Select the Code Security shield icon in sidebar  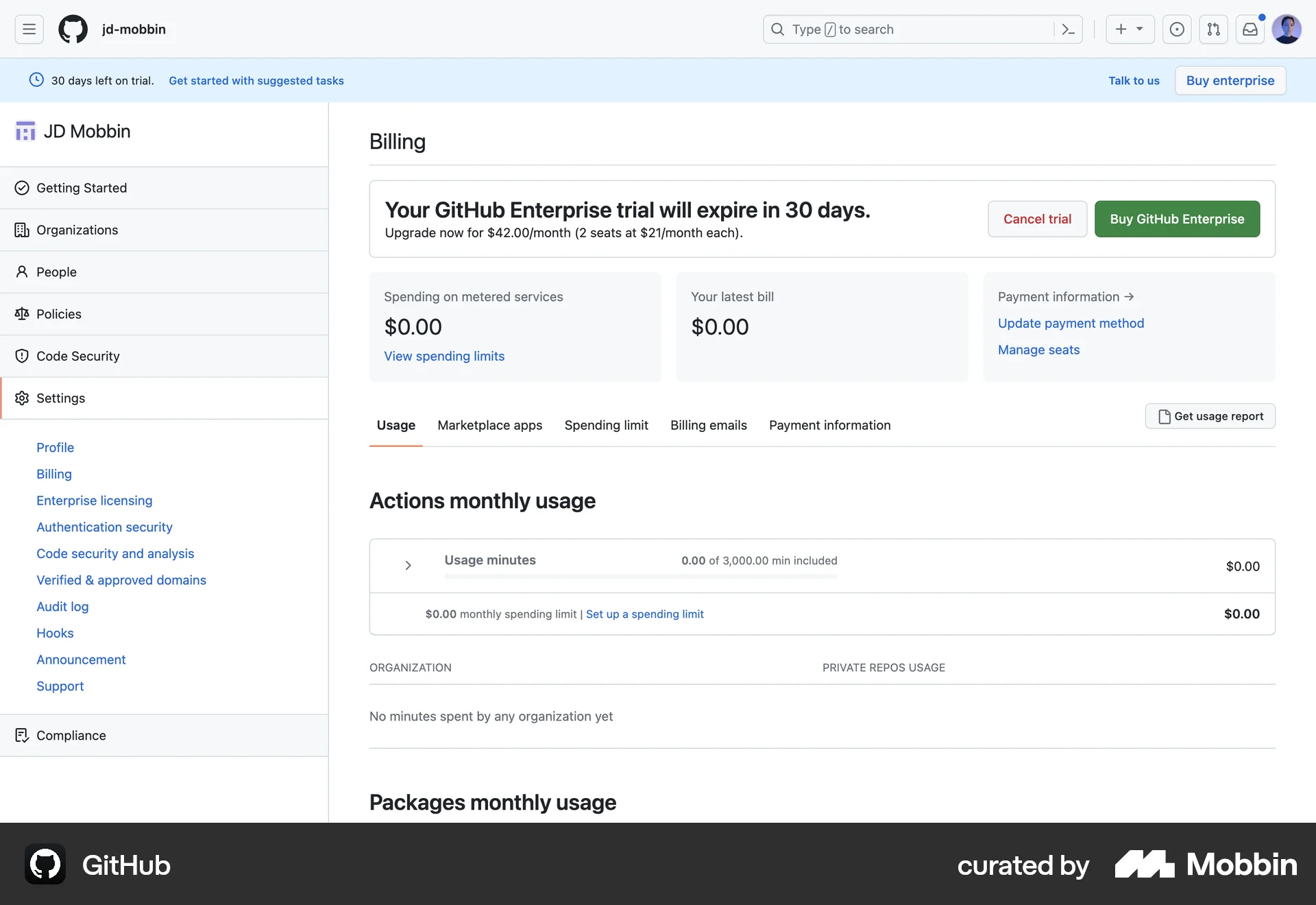click(23, 356)
